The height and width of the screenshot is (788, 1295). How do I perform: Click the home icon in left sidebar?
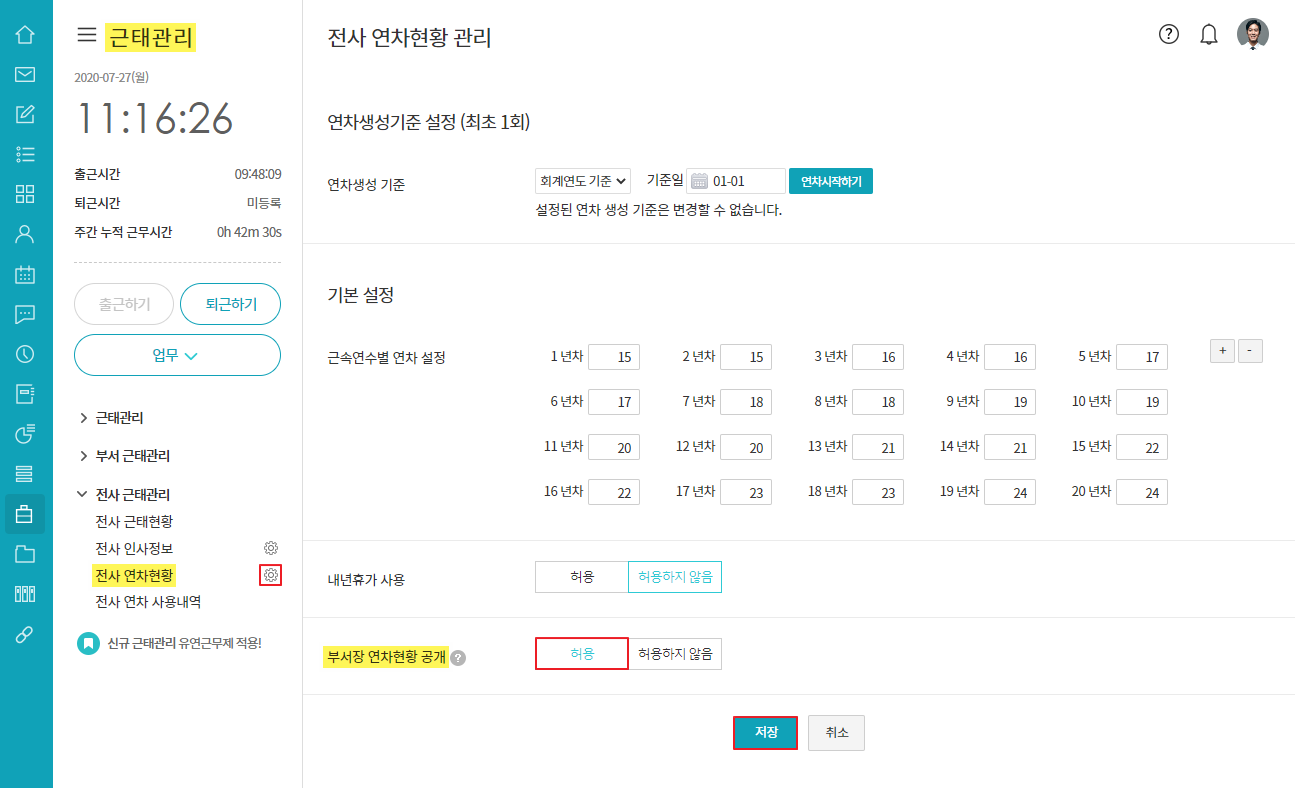coord(25,35)
